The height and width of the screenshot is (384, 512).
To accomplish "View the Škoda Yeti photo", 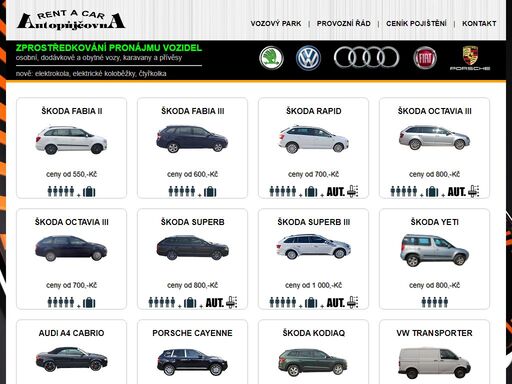I will coord(435,250).
